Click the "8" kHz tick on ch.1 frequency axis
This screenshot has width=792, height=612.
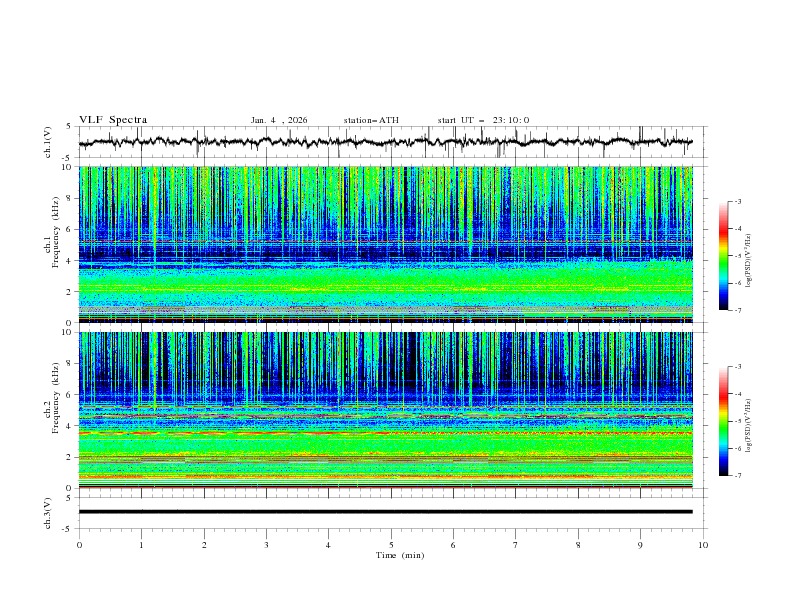70,198
